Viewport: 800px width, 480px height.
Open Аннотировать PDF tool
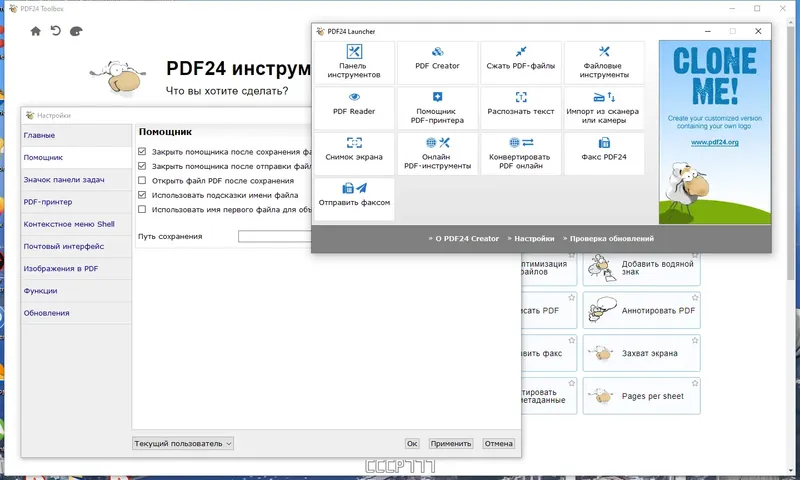641,310
